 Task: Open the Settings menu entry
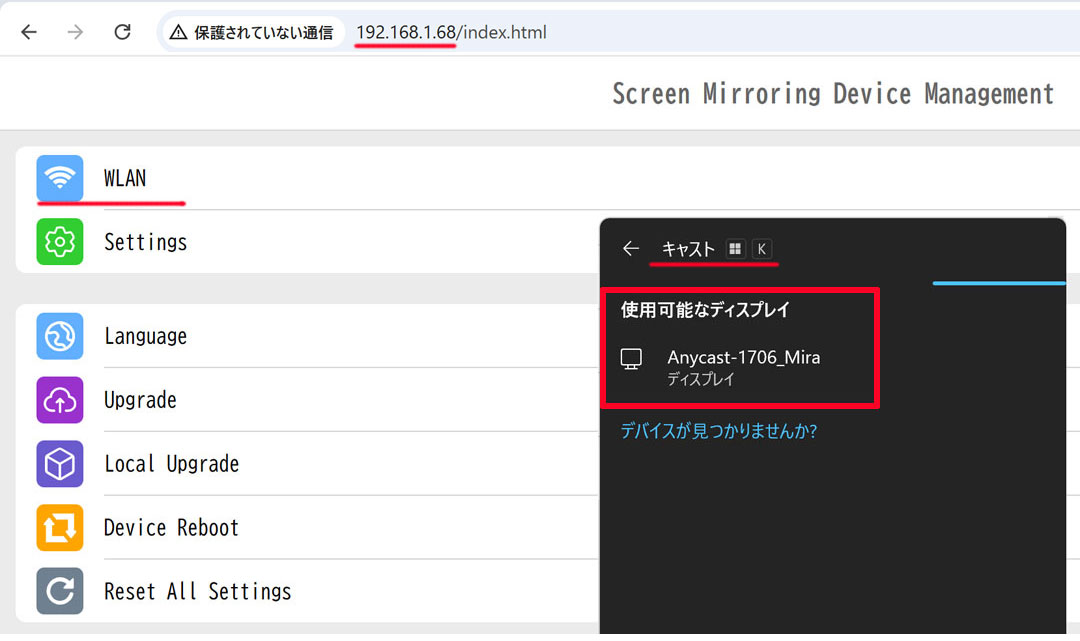(145, 242)
